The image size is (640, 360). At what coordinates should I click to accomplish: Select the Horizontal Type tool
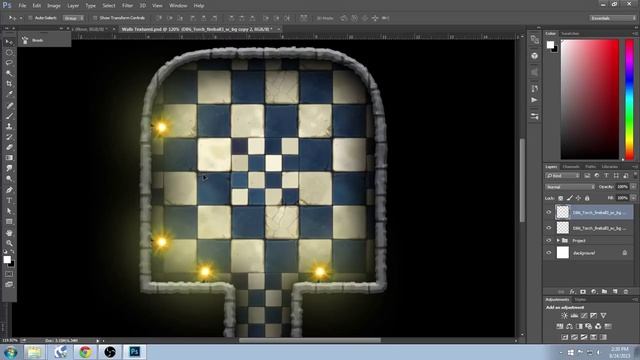9,201
